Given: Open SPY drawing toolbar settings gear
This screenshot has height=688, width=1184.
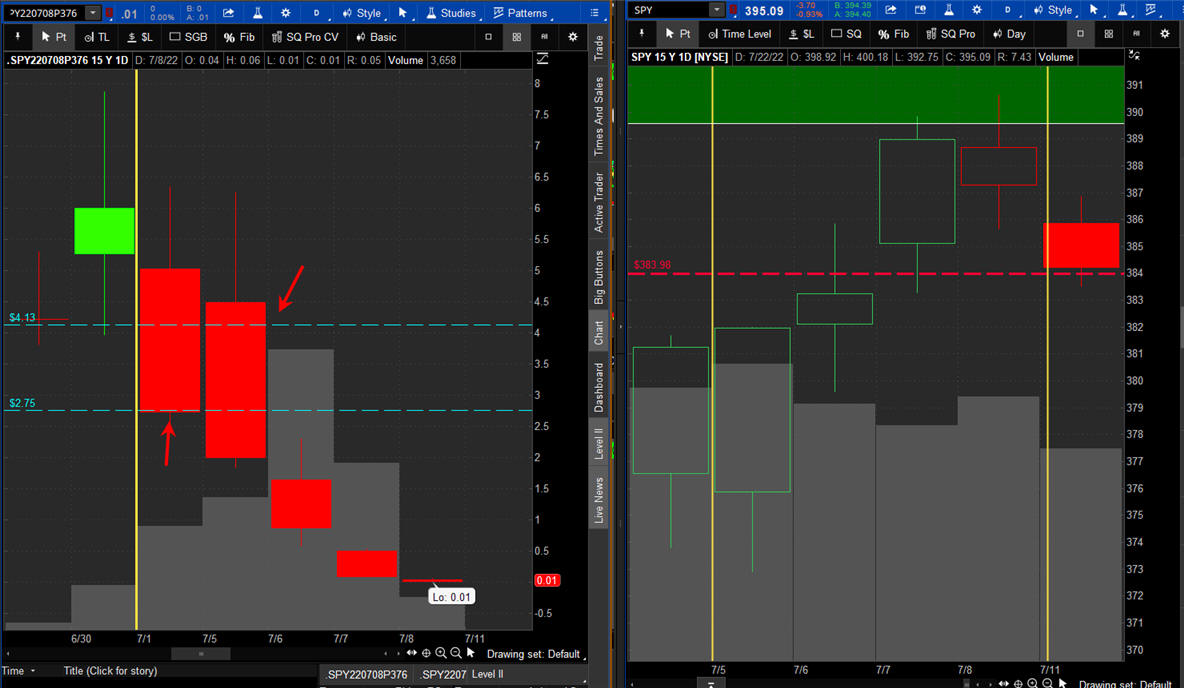Looking at the screenshot, I should coord(1164,33).
